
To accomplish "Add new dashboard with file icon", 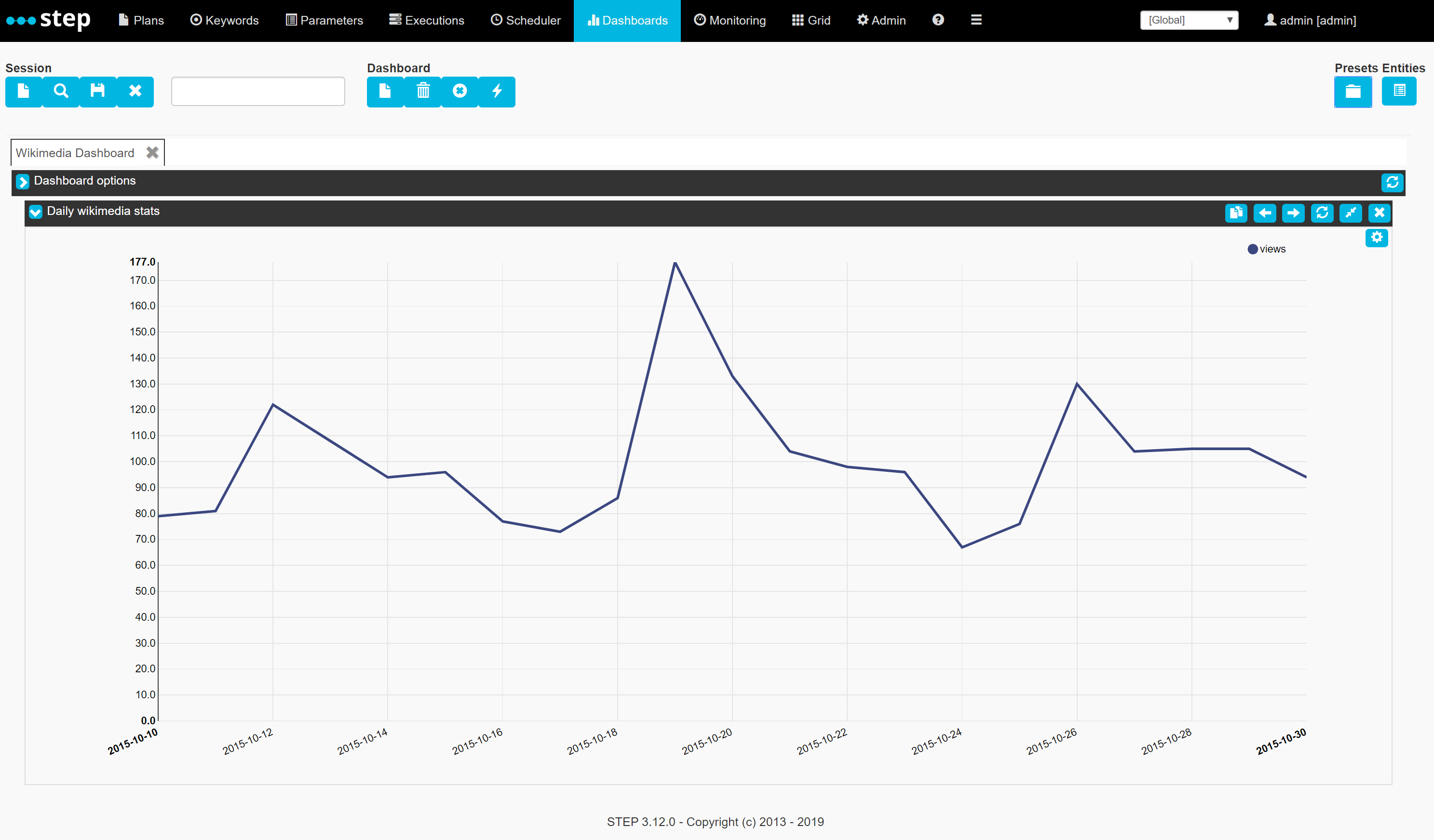I will (x=385, y=92).
